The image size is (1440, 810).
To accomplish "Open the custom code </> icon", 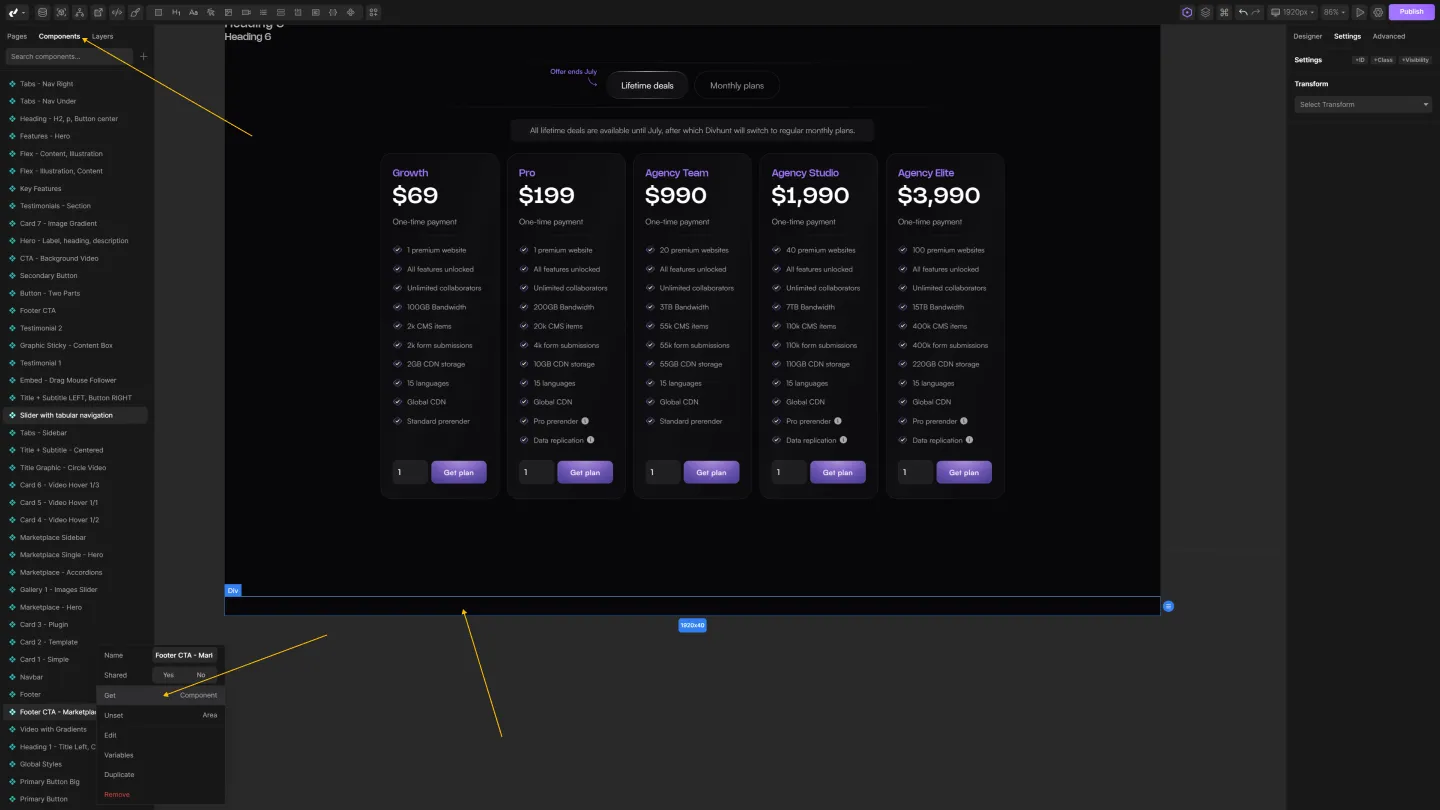I will tap(118, 12).
